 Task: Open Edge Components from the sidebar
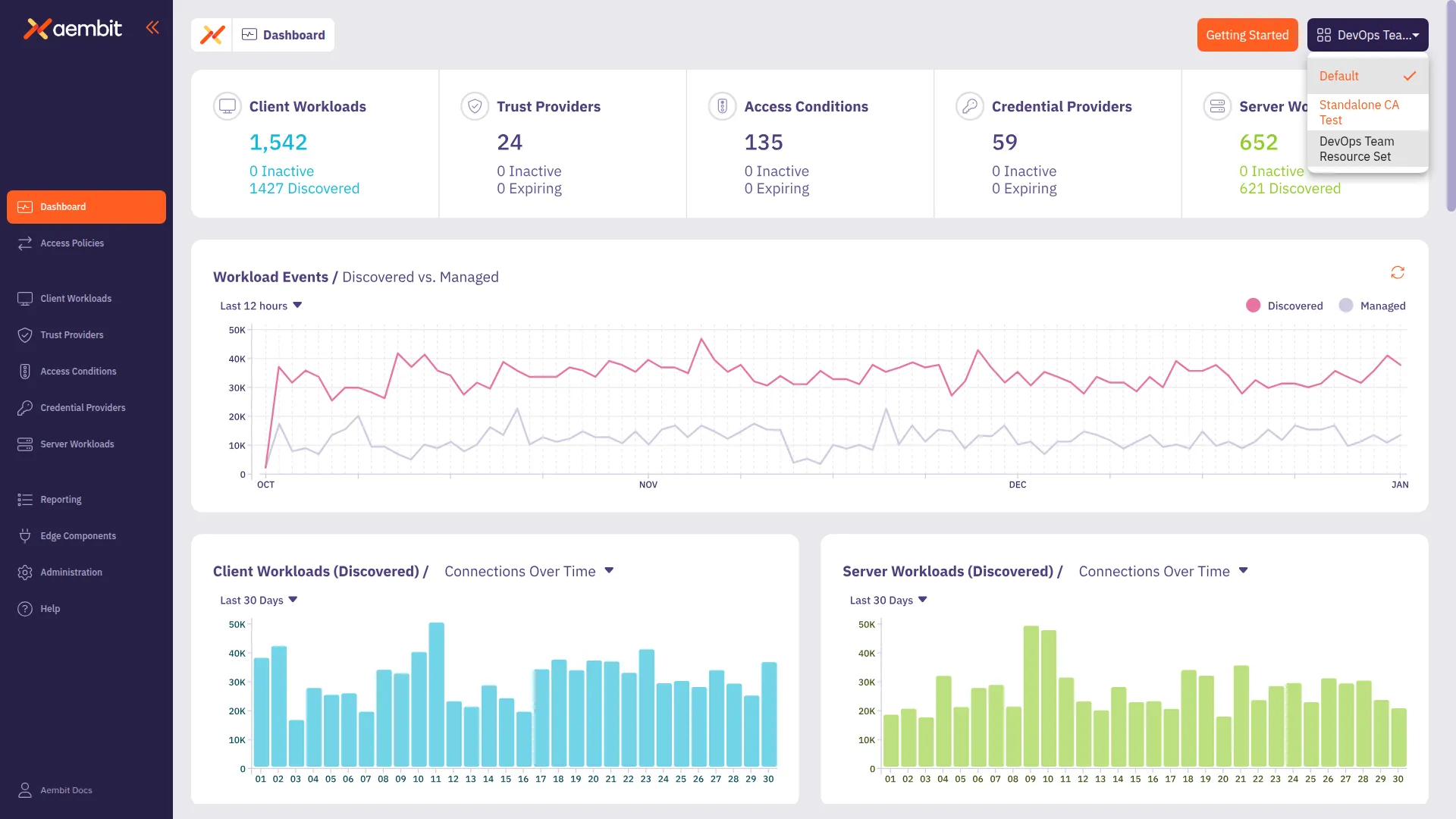[x=78, y=535]
